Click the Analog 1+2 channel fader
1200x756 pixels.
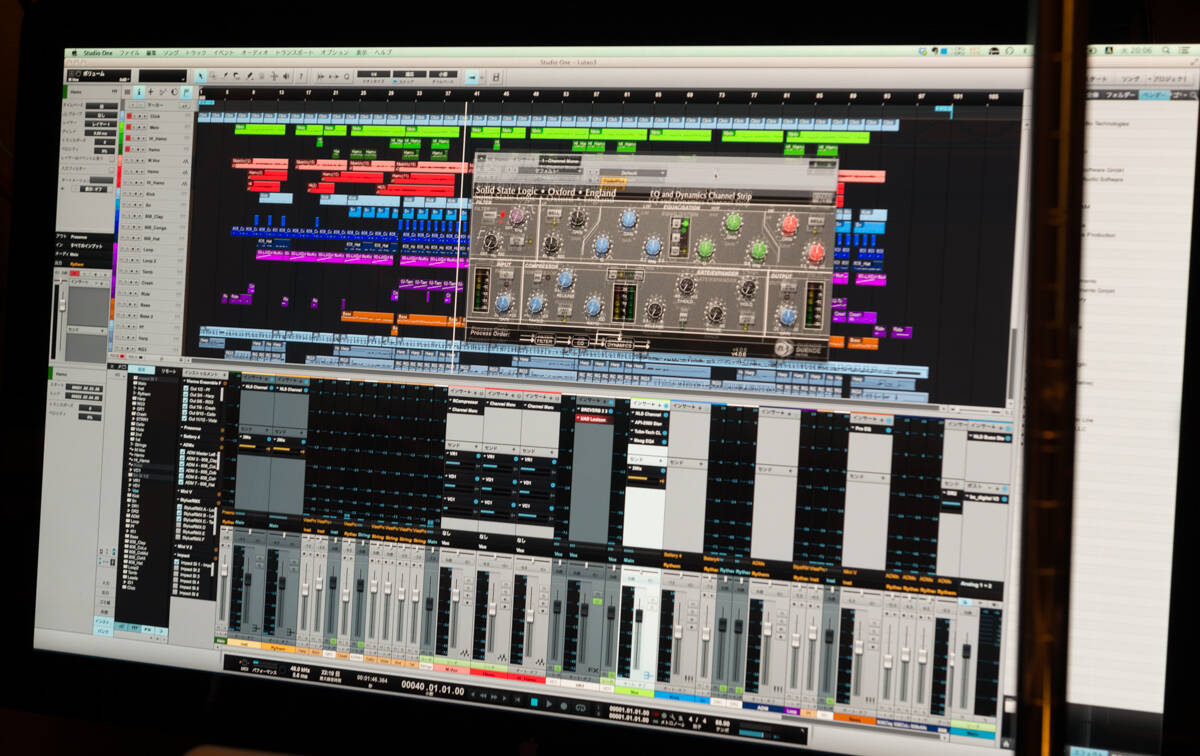[965, 652]
